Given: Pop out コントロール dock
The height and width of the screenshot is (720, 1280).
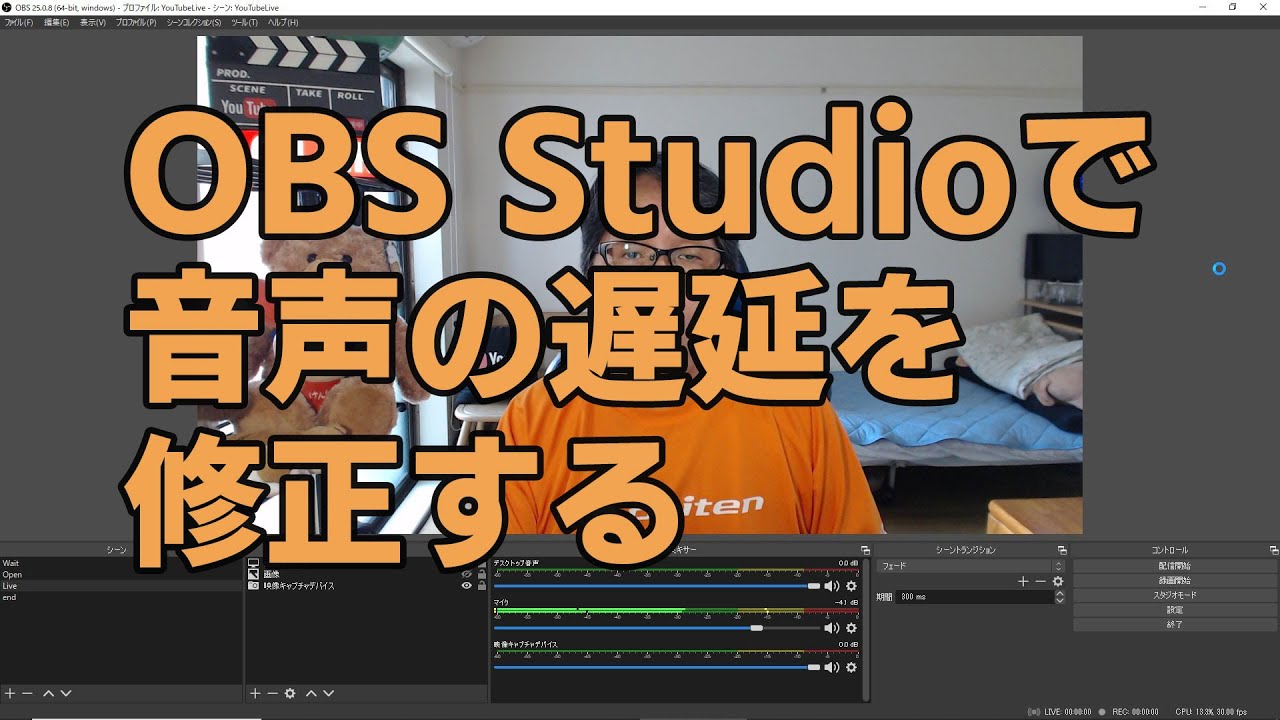Looking at the screenshot, I should coord(1274,550).
